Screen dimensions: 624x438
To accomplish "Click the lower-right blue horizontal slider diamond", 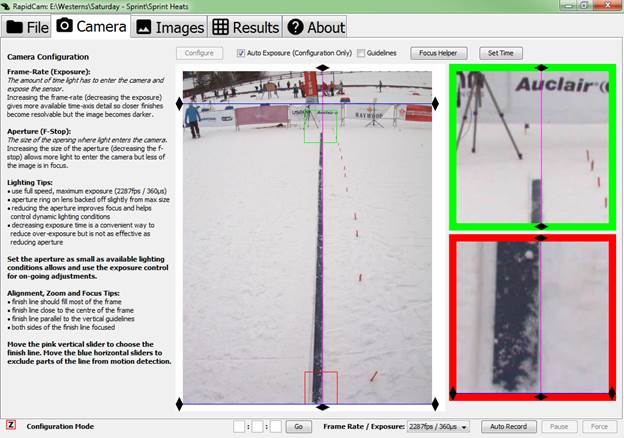I will pyautogui.click(x=437, y=403).
